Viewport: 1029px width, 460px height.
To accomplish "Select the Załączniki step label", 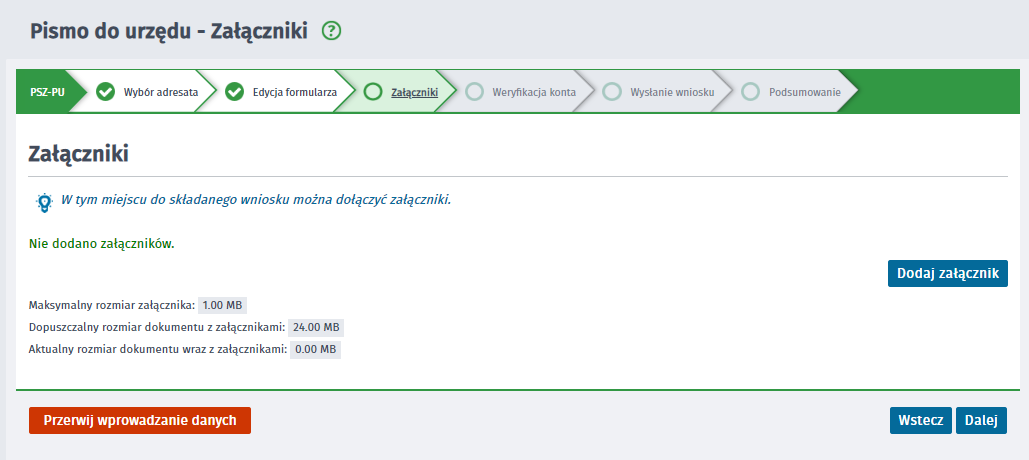I will tap(415, 93).
